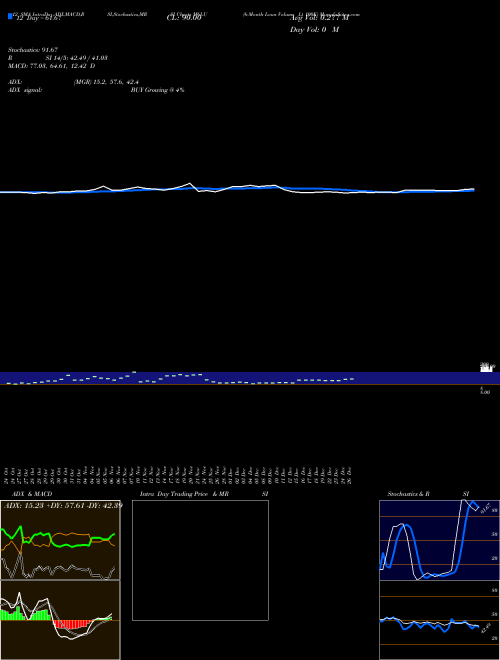Select the MACD values line
The image size is (500, 660).
click(51, 66)
